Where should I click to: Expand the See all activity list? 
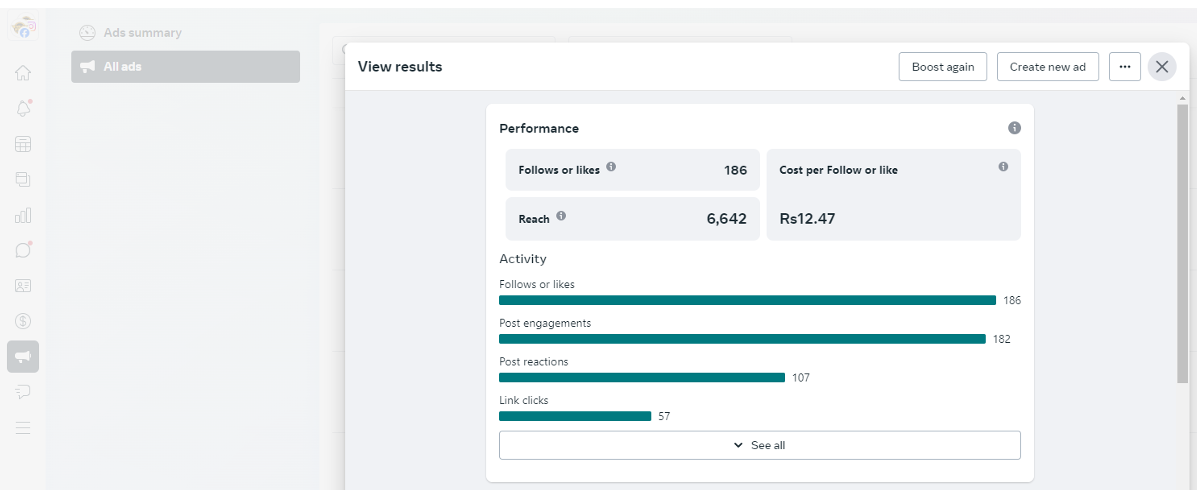[759, 445]
